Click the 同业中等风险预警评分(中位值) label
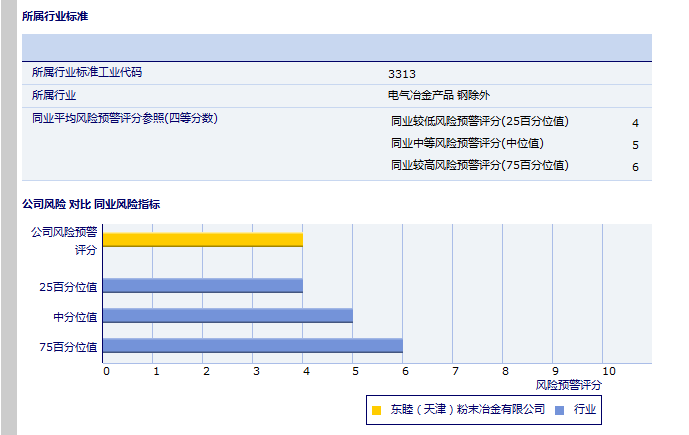This screenshot has height=435, width=689. (x=467, y=144)
